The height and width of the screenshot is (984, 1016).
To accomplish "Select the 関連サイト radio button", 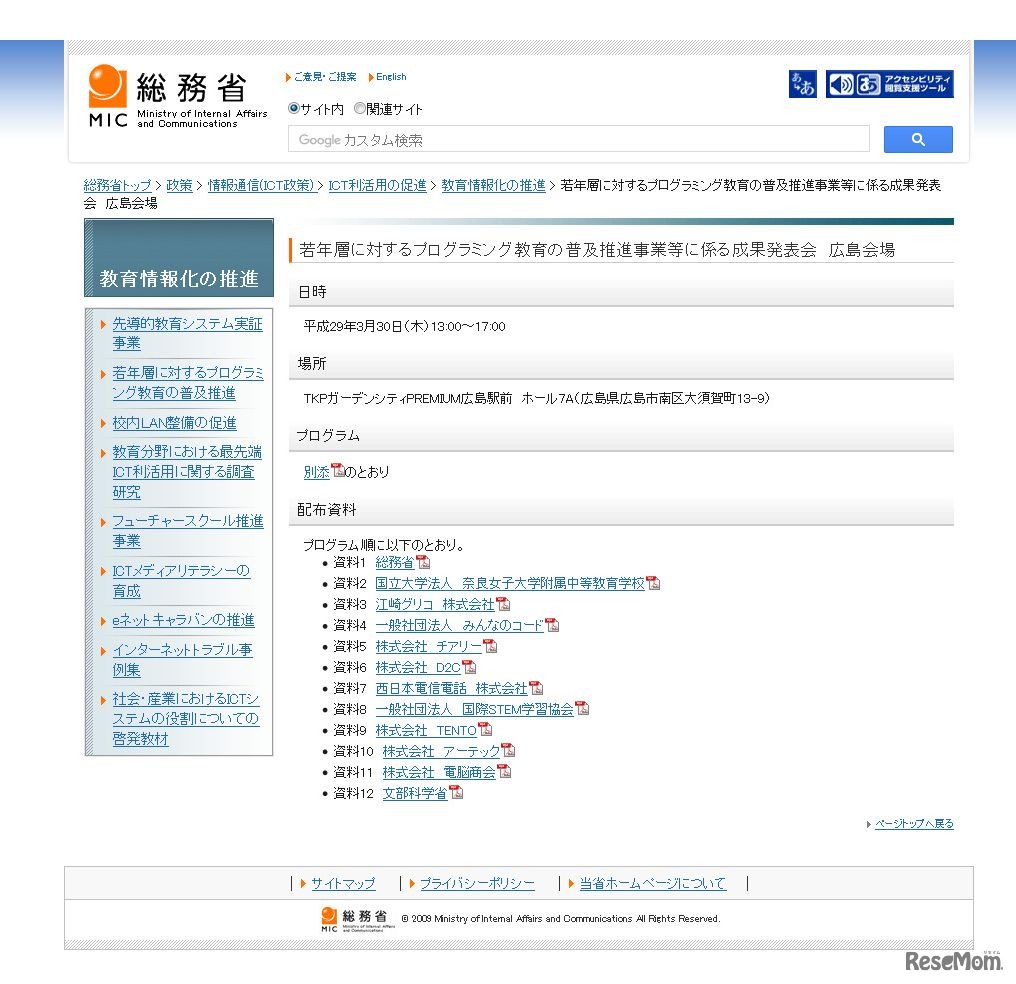I will 360,108.
